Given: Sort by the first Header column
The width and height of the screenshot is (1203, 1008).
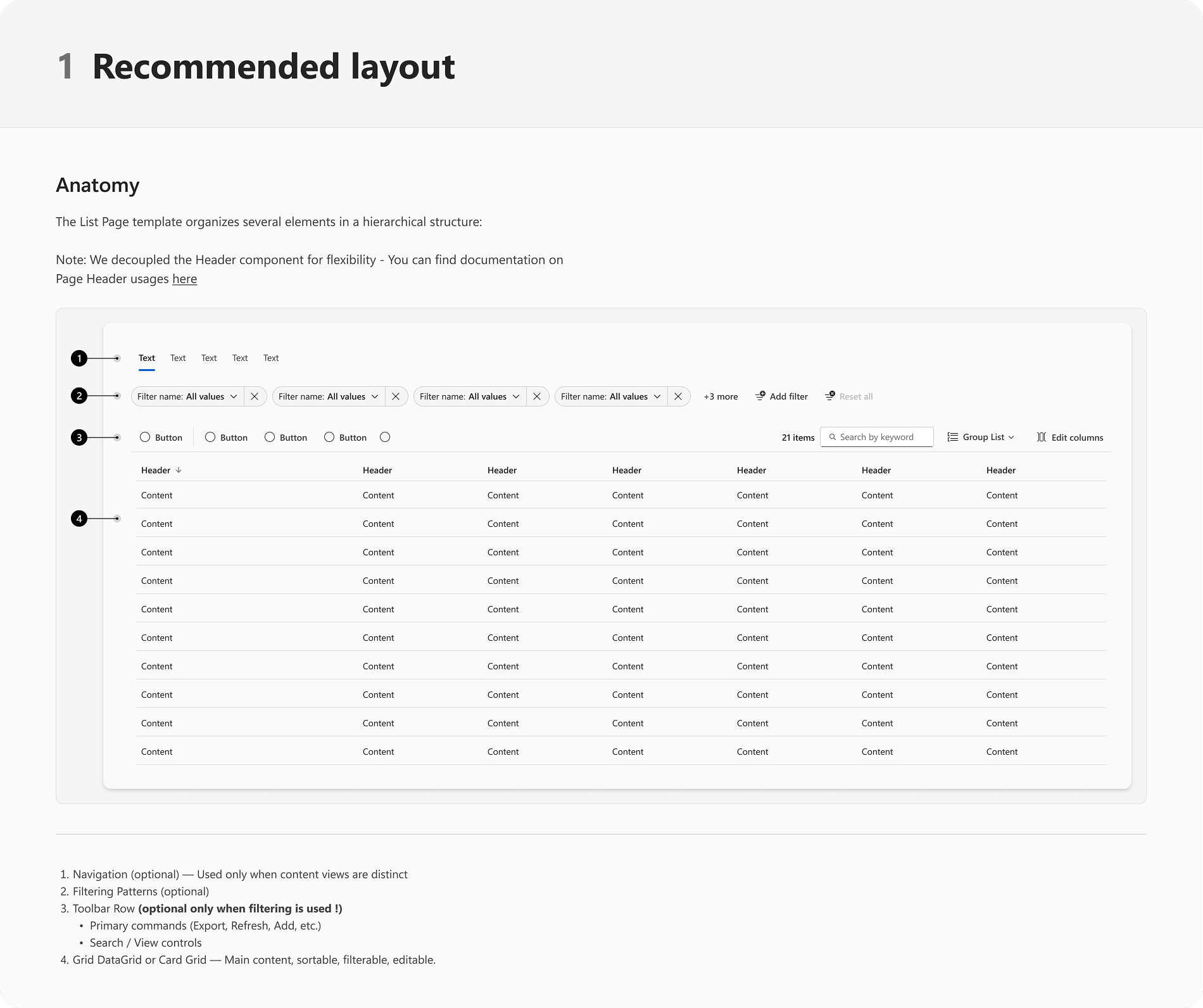Looking at the screenshot, I should tap(156, 470).
